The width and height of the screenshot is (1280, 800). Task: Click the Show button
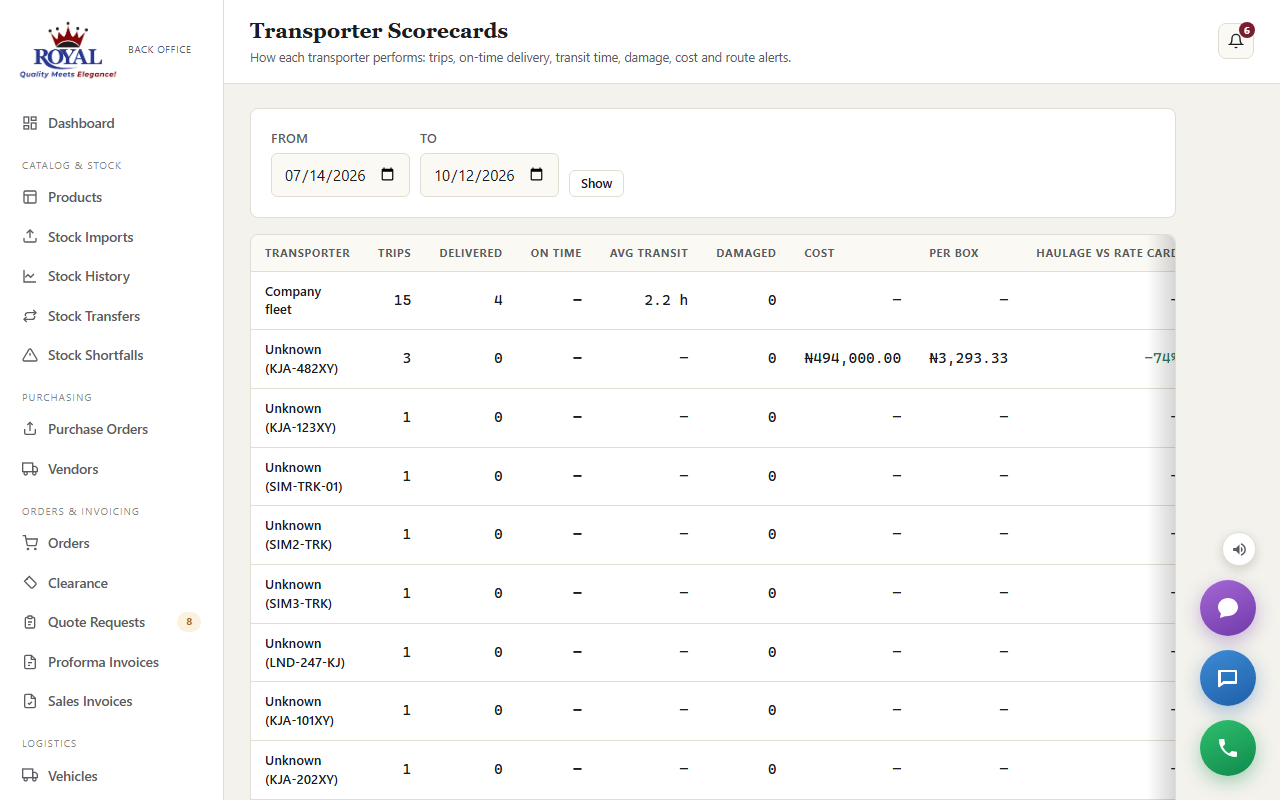pyautogui.click(x=596, y=183)
